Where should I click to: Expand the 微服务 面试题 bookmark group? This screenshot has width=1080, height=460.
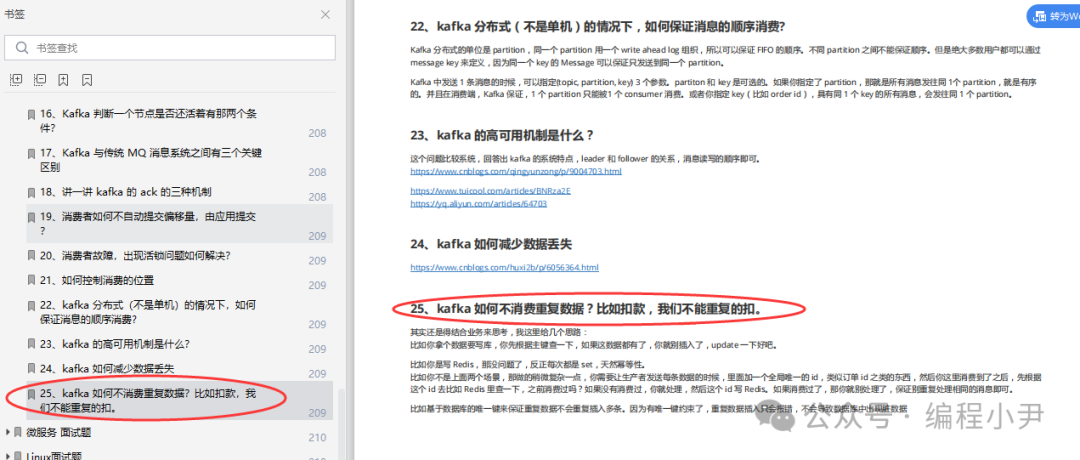tap(8, 432)
